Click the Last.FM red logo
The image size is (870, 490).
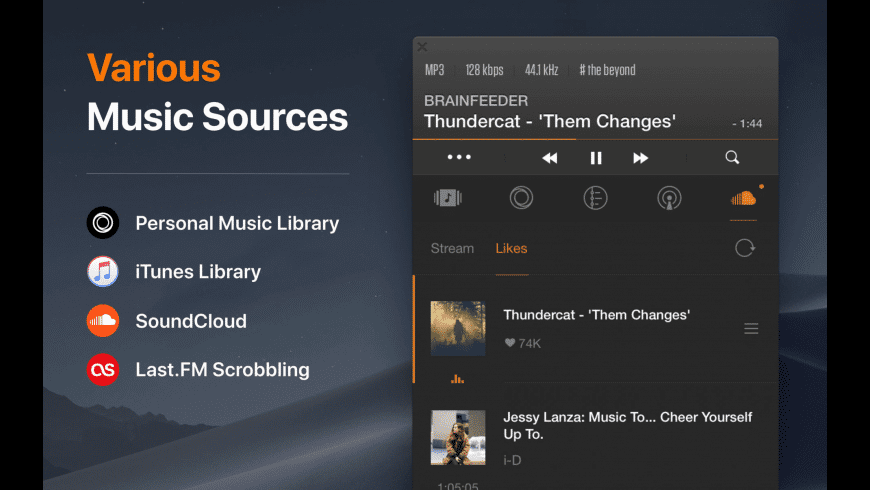[x=103, y=370]
